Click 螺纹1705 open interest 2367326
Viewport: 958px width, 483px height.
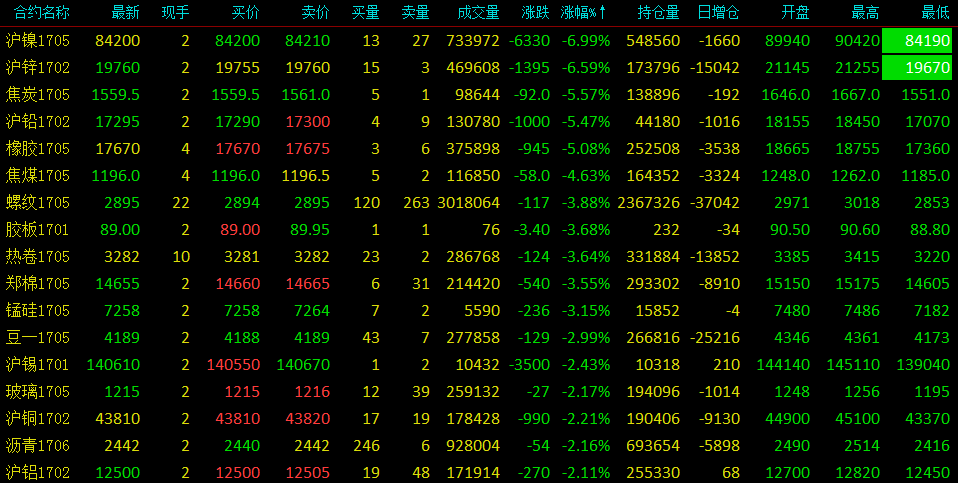[649, 203]
